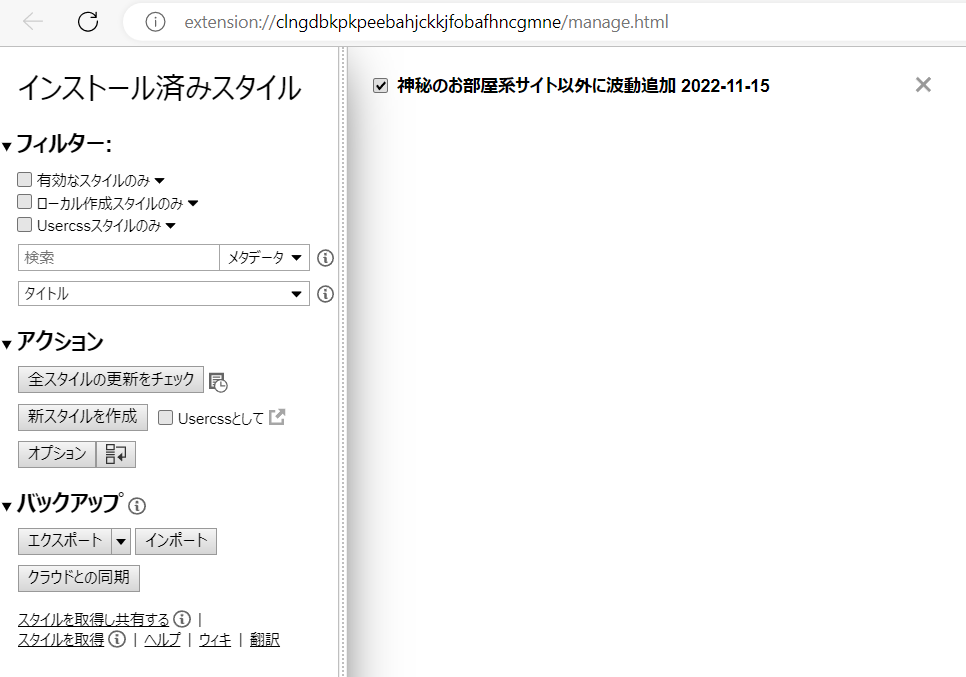This screenshot has height=677, width=966.
Task: Check the Usercssとして checkbox
Action: point(166,418)
